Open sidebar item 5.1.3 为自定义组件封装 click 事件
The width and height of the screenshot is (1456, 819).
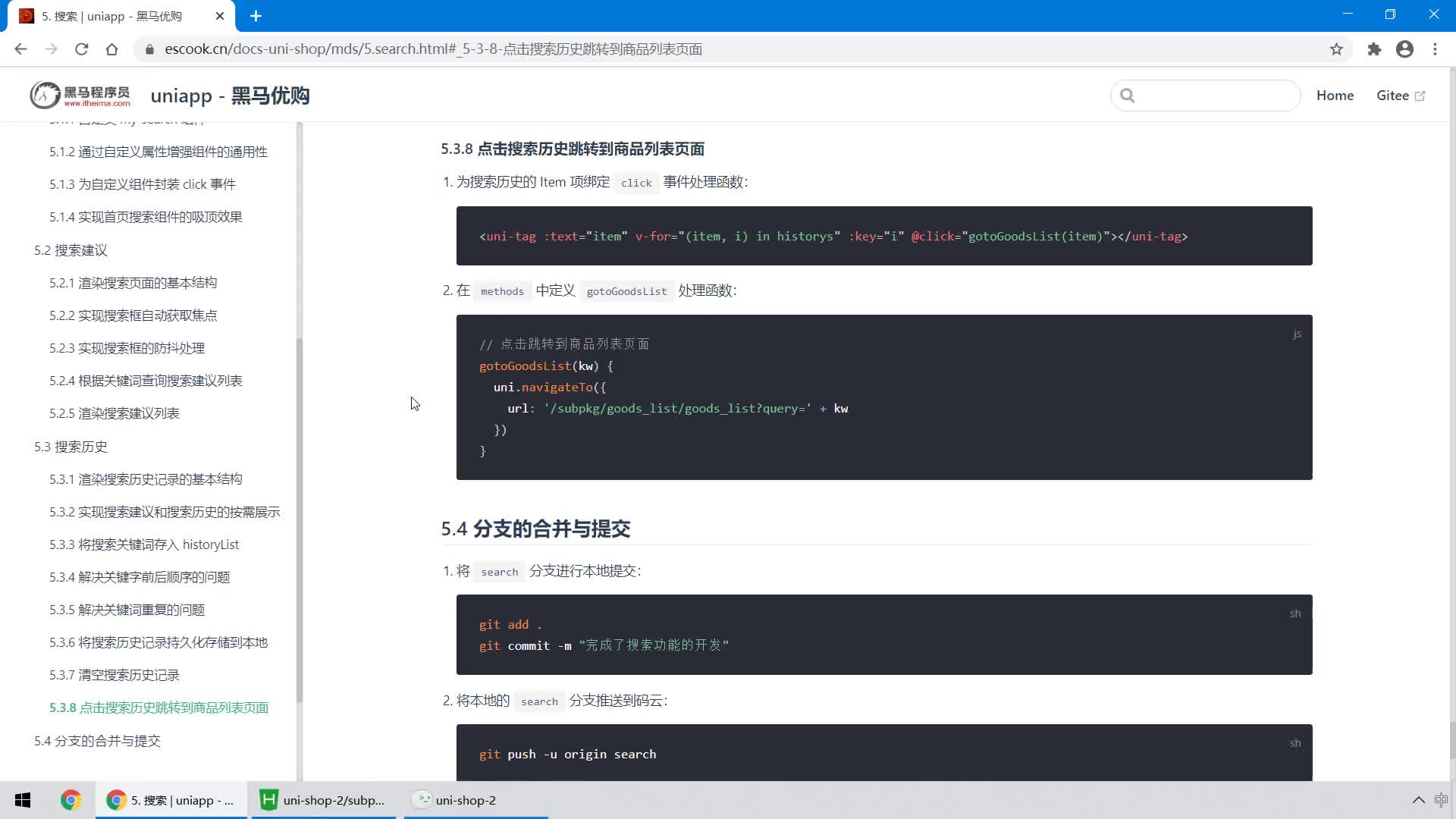(142, 184)
